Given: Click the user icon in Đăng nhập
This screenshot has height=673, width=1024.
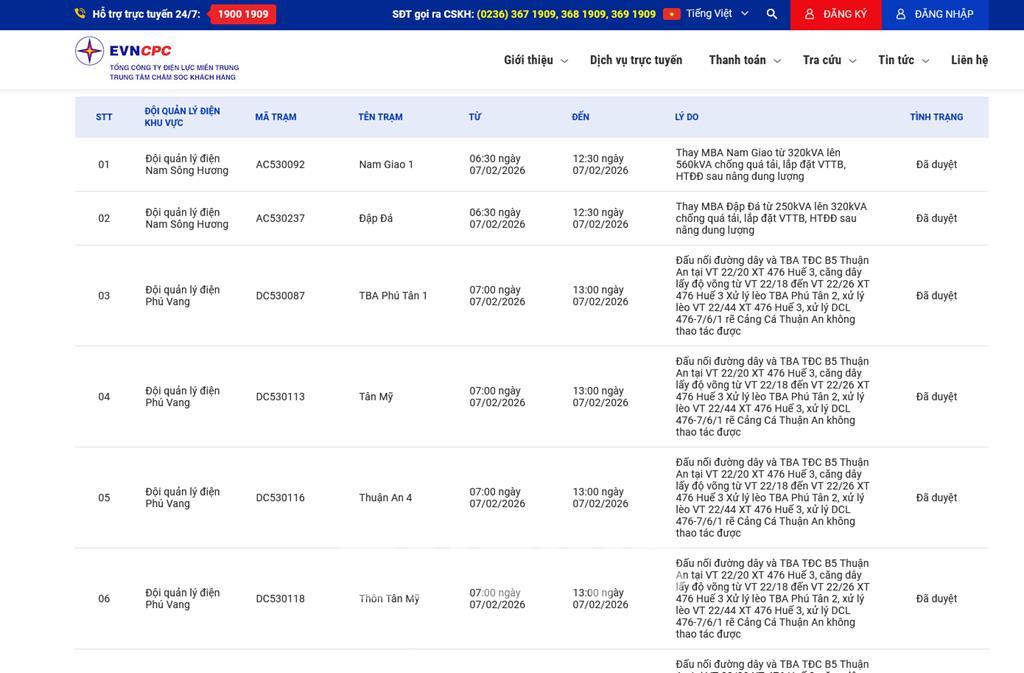Looking at the screenshot, I should 901,14.
